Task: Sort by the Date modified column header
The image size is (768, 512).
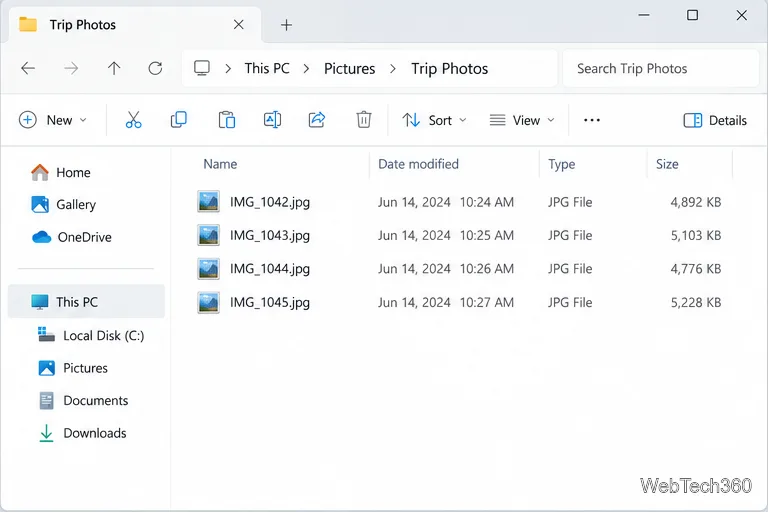Action: pos(418,164)
